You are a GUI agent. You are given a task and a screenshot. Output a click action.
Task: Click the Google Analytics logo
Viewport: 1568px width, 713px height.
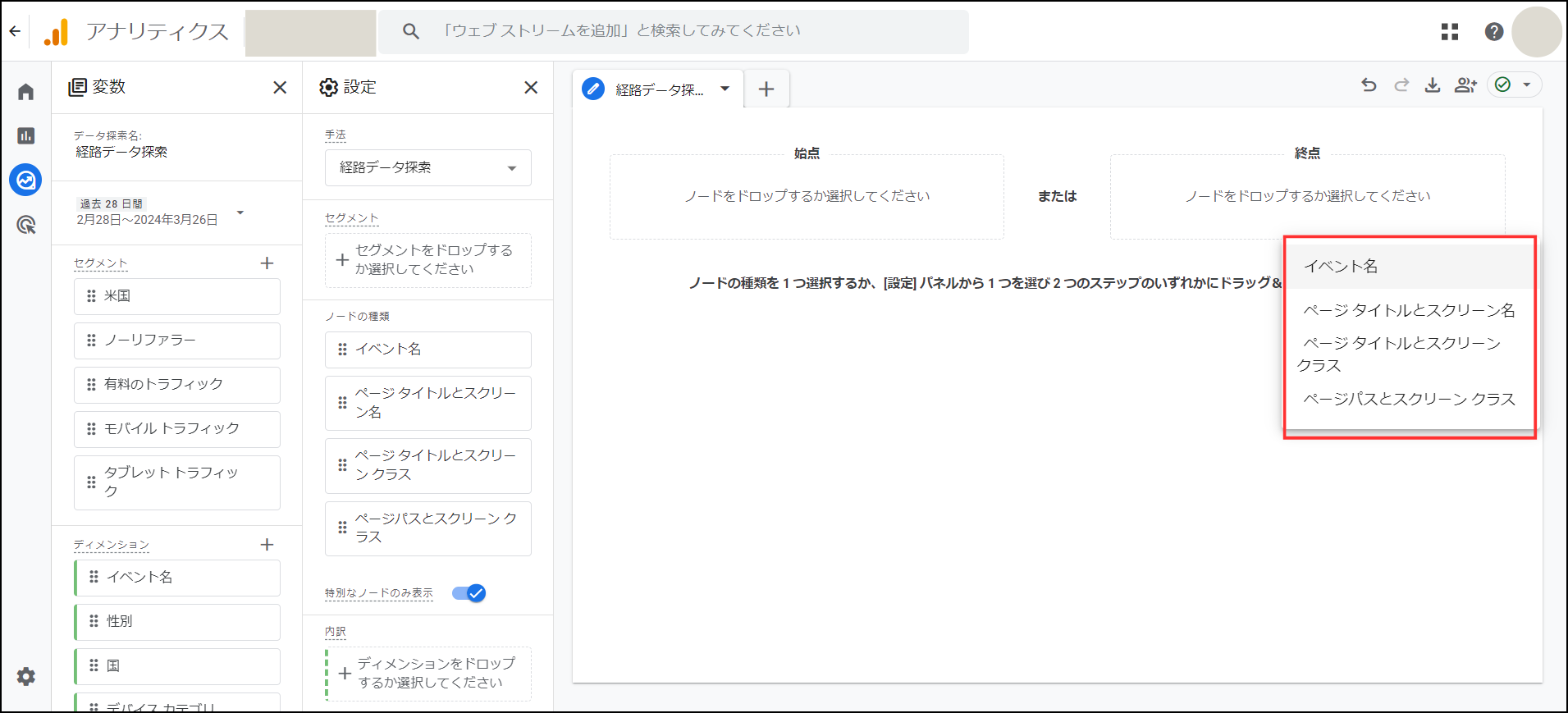tap(56, 32)
